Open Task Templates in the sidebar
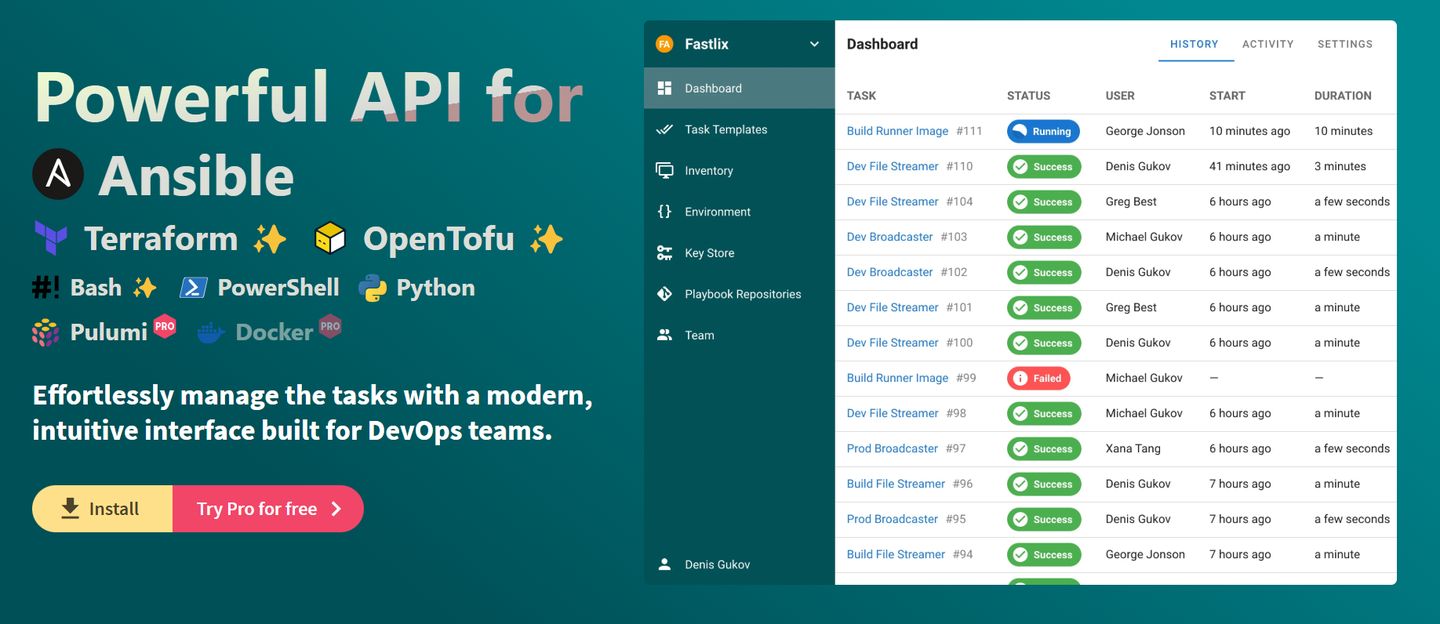The image size is (1440, 624). [x=739, y=129]
